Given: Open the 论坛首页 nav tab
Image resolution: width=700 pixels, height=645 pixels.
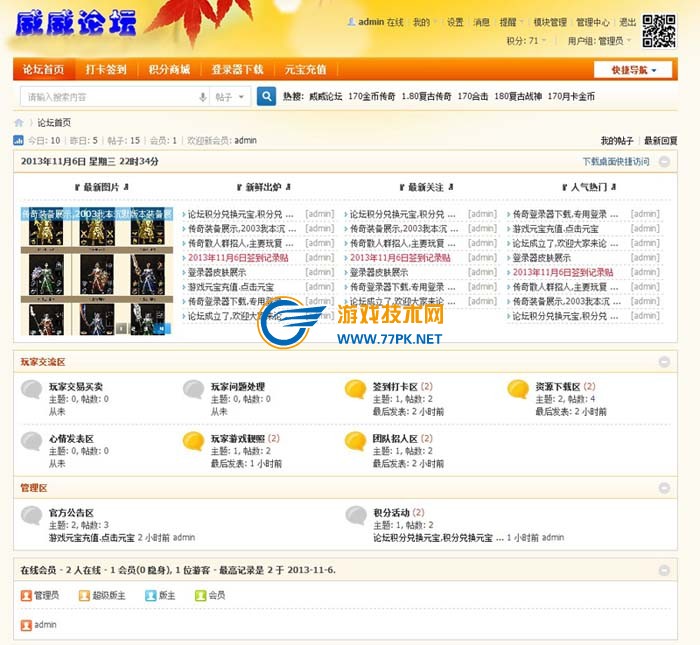Looking at the screenshot, I should (x=43, y=70).
